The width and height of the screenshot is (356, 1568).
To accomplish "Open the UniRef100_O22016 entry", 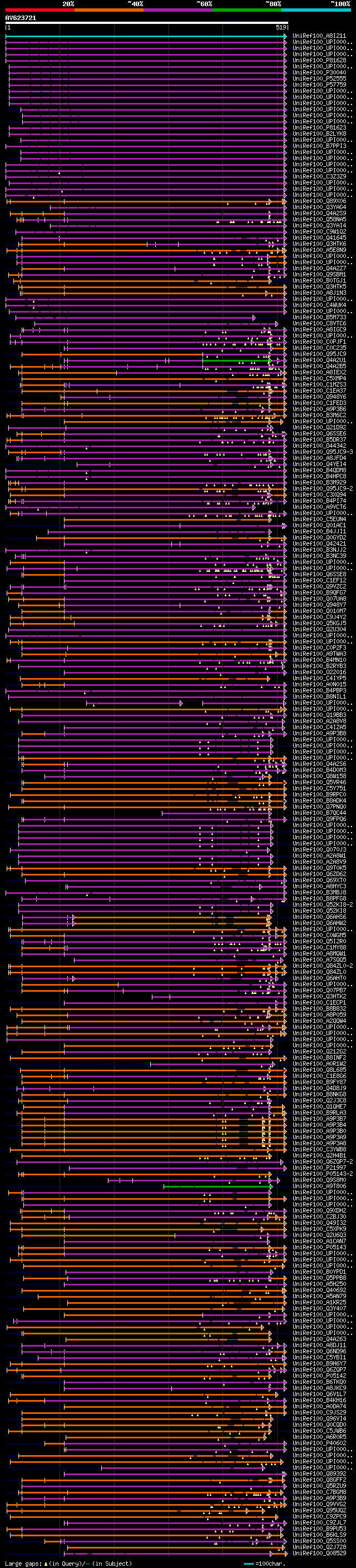I will point(319,672).
